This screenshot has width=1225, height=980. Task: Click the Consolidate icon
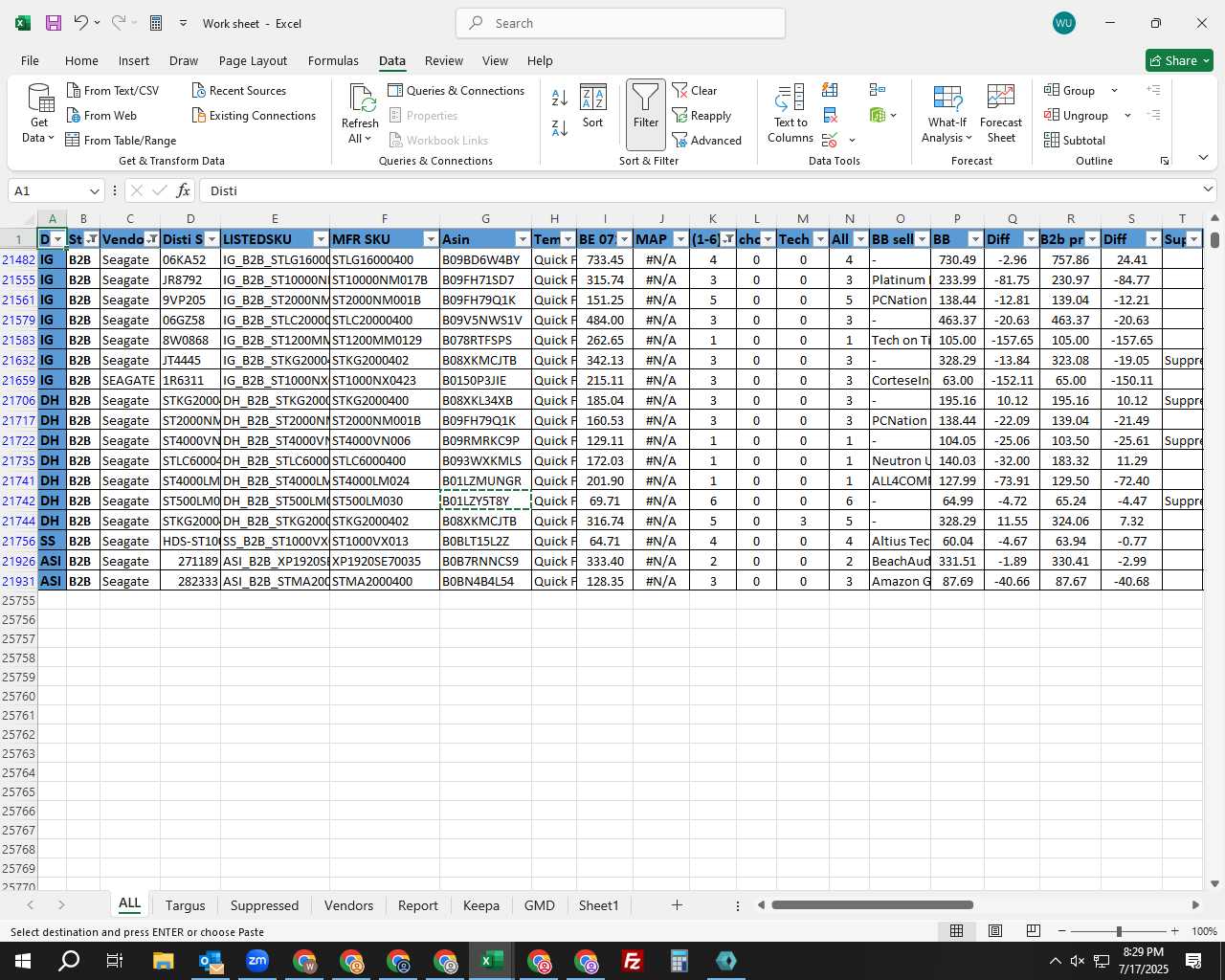pos(877,90)
